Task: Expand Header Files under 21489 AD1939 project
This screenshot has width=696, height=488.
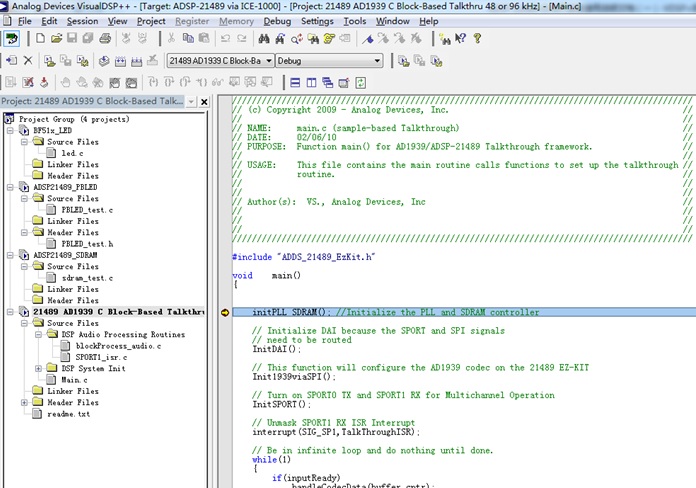Action: [24, 403]
